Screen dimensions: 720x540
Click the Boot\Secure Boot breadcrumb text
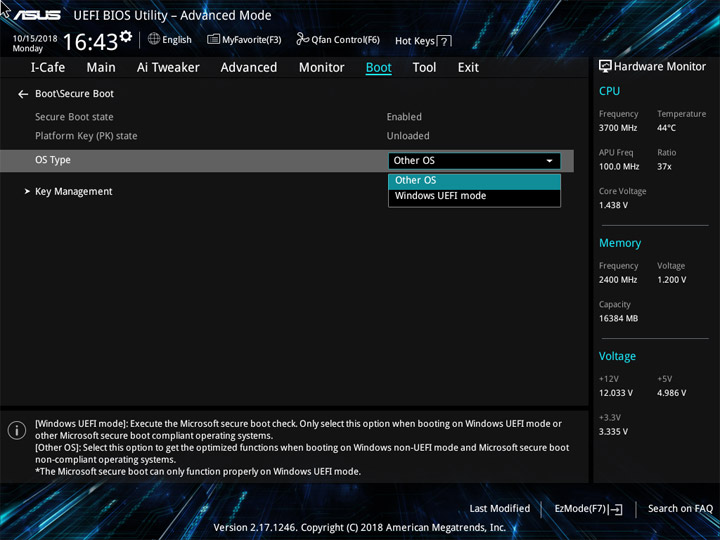point(74,94)
